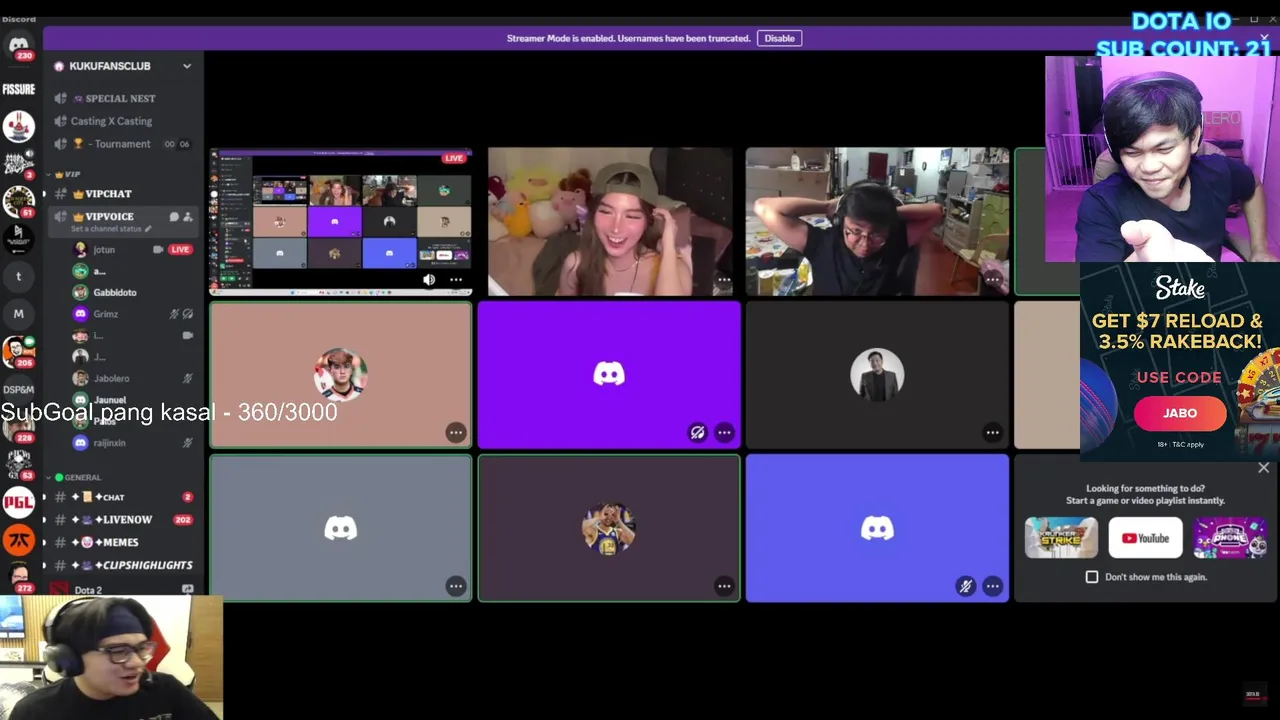Click muted mic icon on blue Discord tile

point(965,586)
